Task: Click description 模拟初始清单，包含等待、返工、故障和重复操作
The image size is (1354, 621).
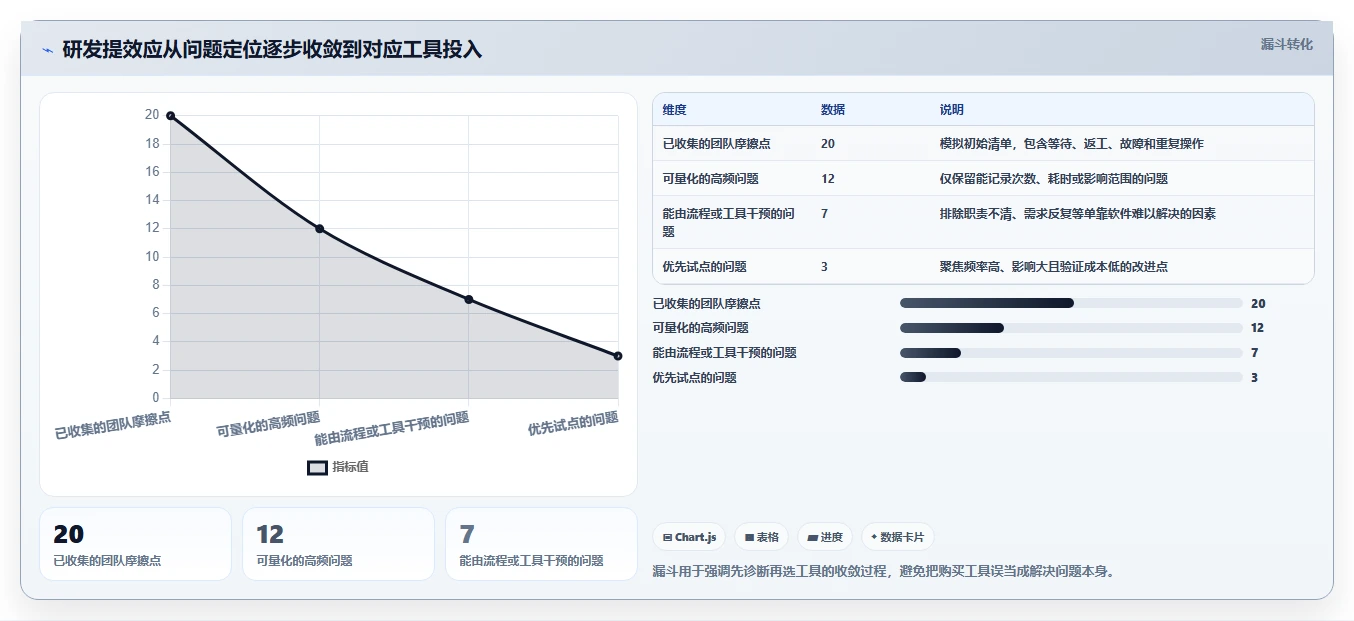Action: [x=1071, y=144]
